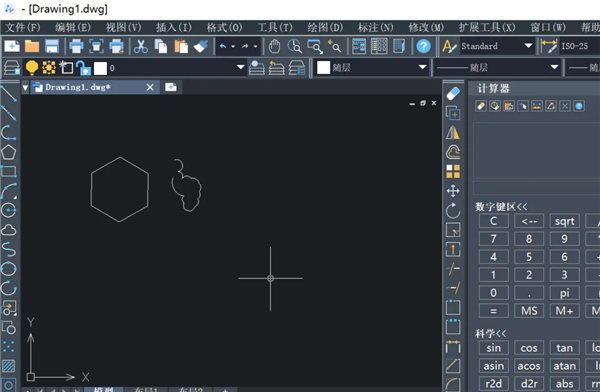Toggle layer lock padlock icon
The width and height of the screenshot is (600, 392).
pyautogui.click(x=83, y=68)
